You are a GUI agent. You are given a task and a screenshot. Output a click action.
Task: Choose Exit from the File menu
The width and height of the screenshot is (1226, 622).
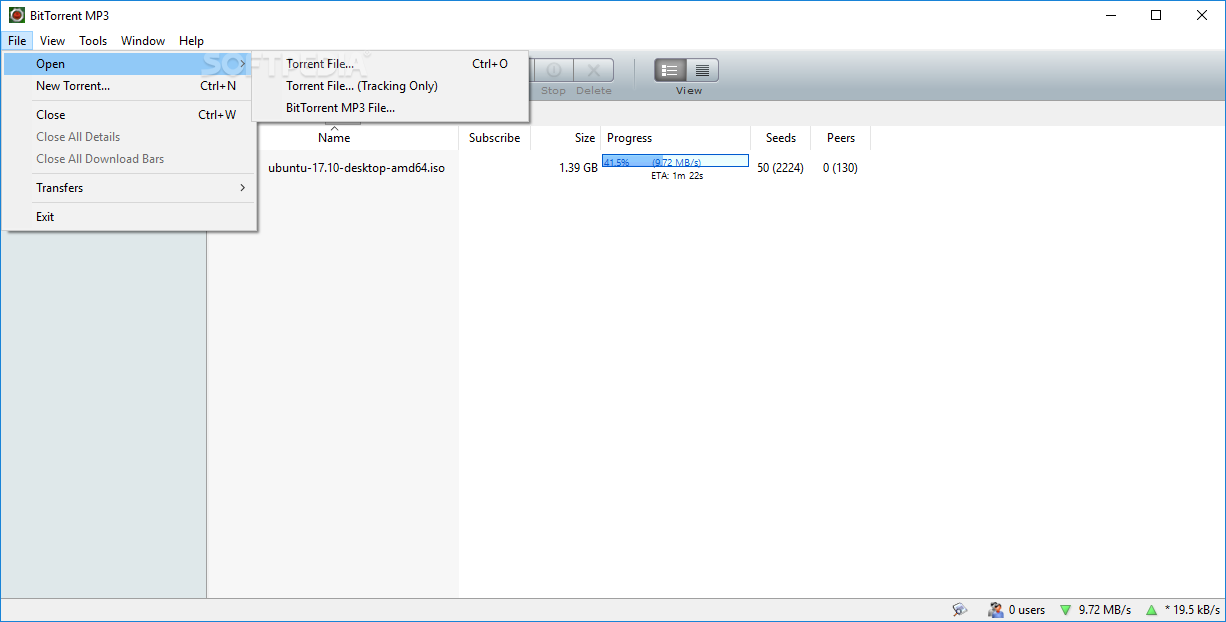point(129,217)
